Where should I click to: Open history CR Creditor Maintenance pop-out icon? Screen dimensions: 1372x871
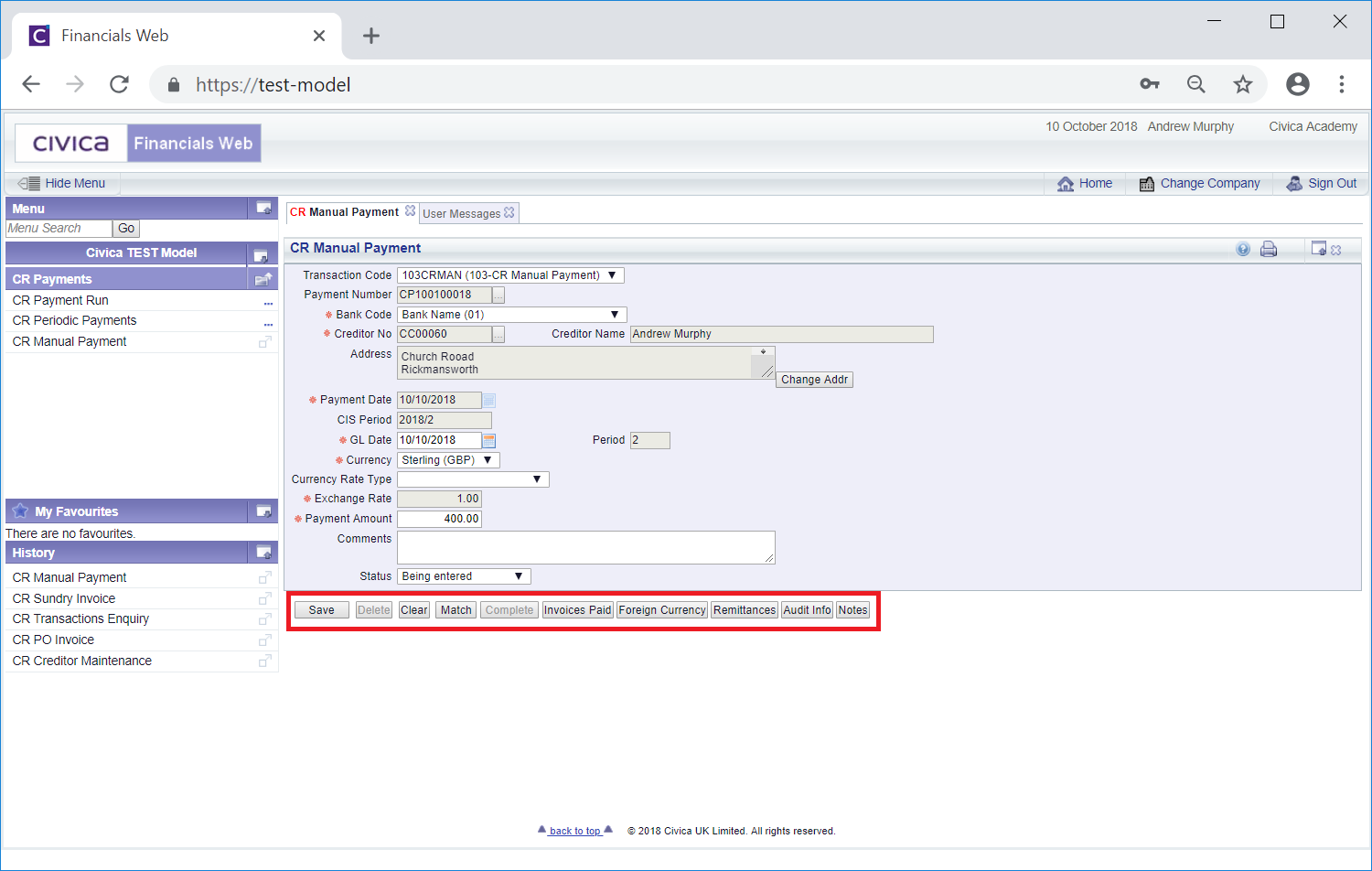[x=265, y=661]
